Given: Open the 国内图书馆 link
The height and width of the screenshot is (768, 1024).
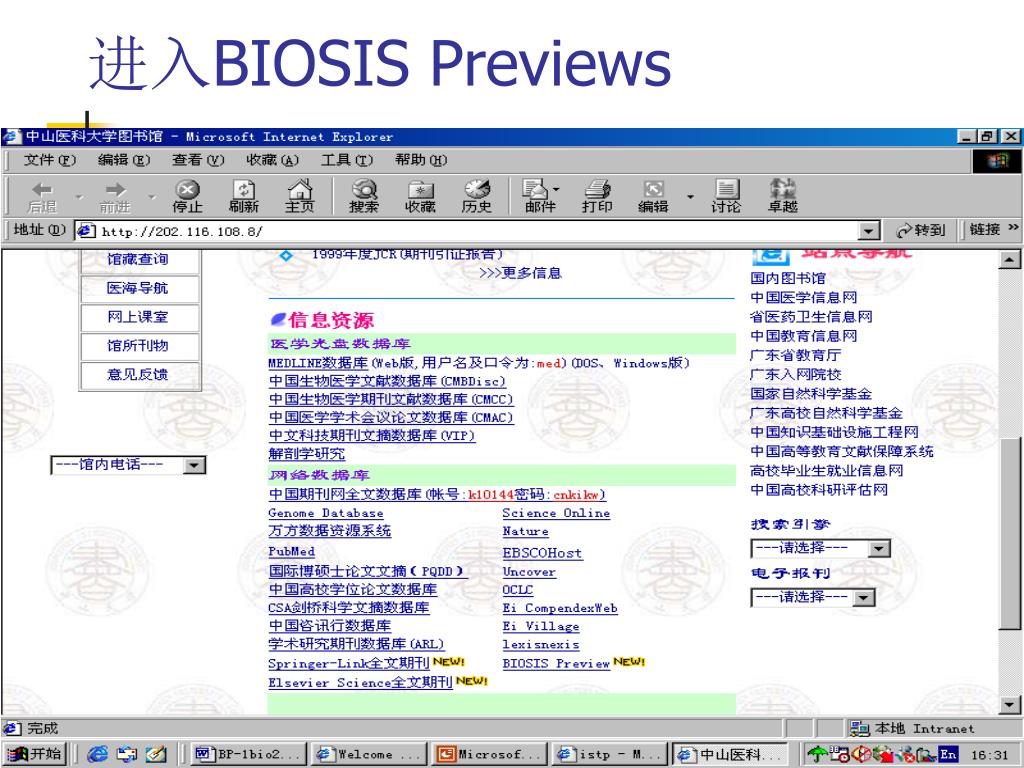Looking at the screenshot, I should [x=788, y=278].
